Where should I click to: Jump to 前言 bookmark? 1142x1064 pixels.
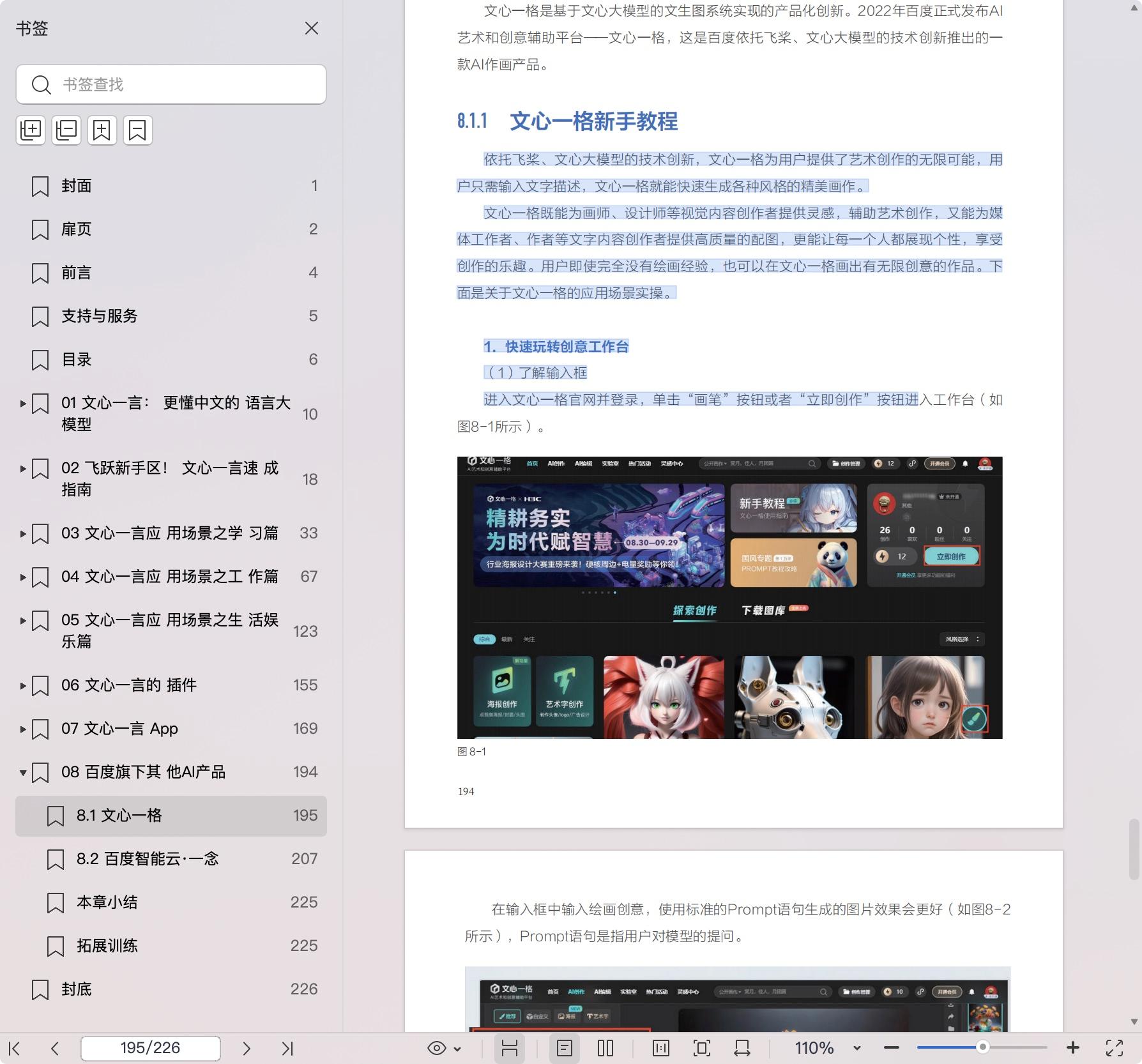pos(171,273)
